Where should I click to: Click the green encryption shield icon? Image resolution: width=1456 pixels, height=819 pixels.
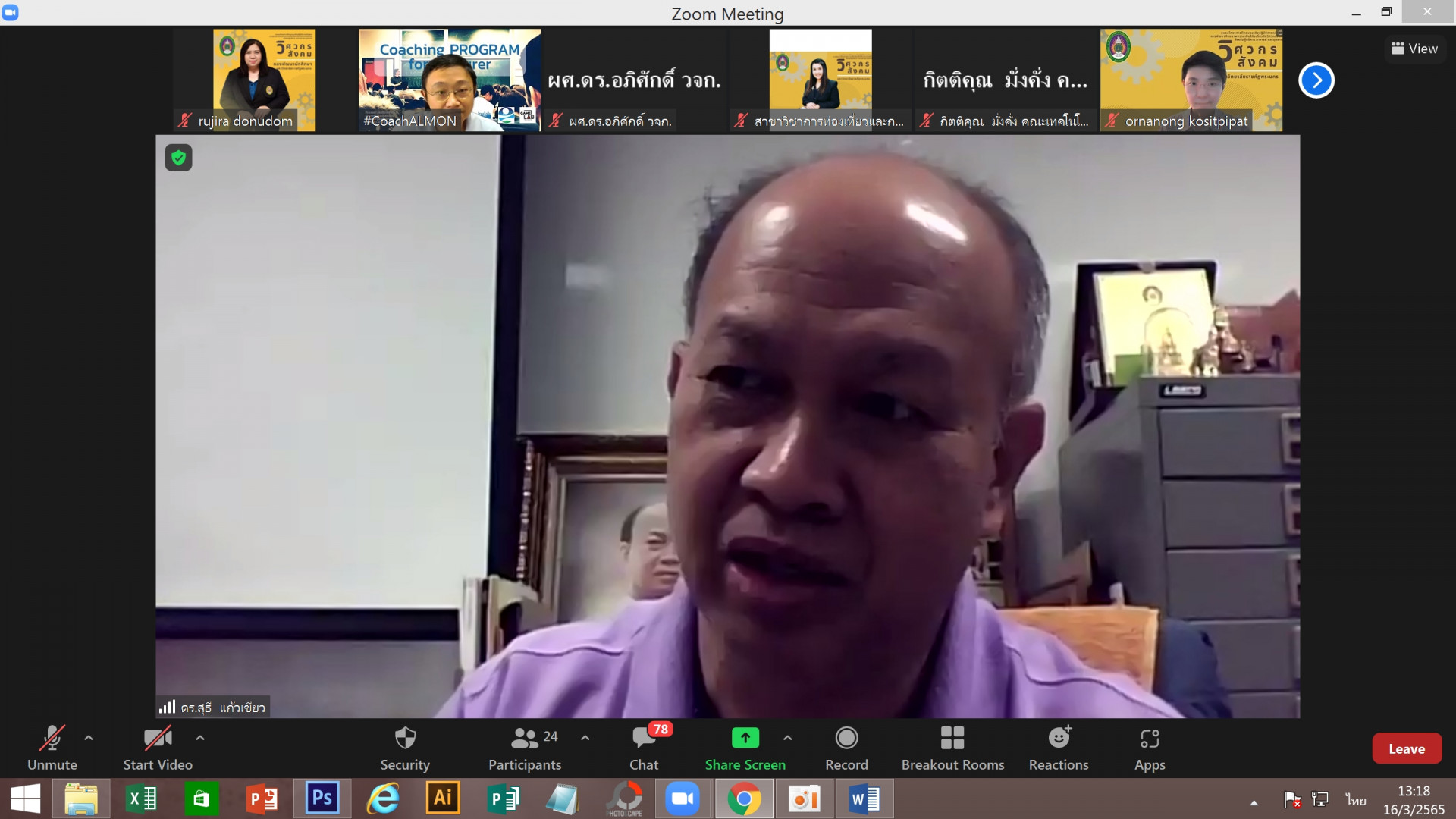(178, 158)
